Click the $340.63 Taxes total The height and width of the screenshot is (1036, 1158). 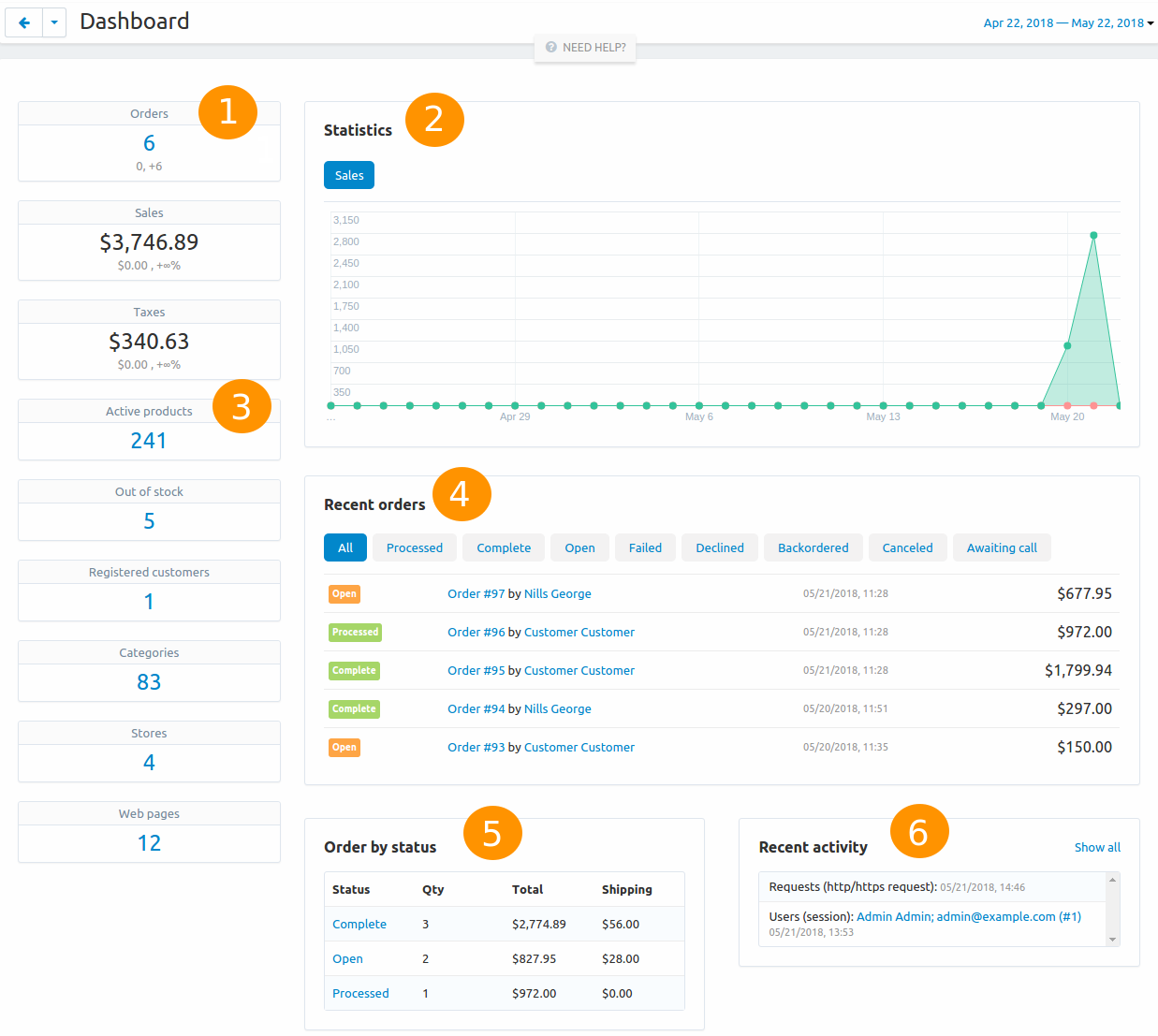coord(149,342)
